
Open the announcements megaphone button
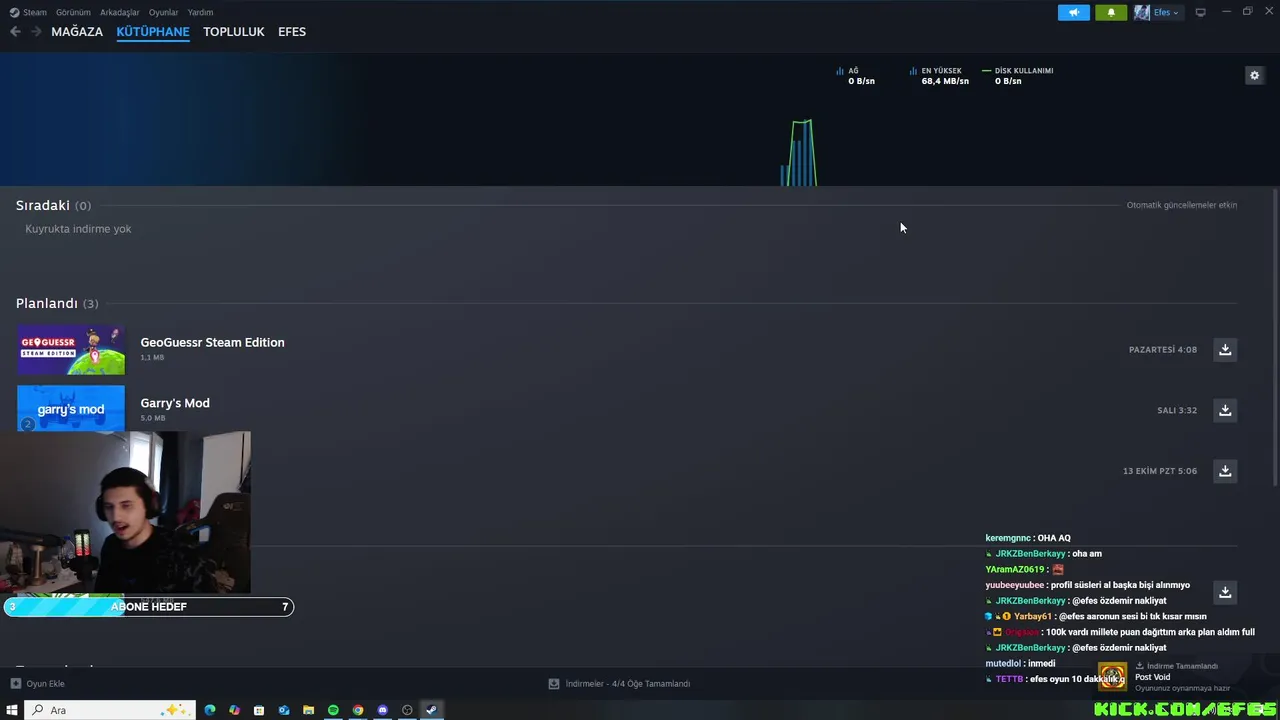click(x=1074, y=12)
